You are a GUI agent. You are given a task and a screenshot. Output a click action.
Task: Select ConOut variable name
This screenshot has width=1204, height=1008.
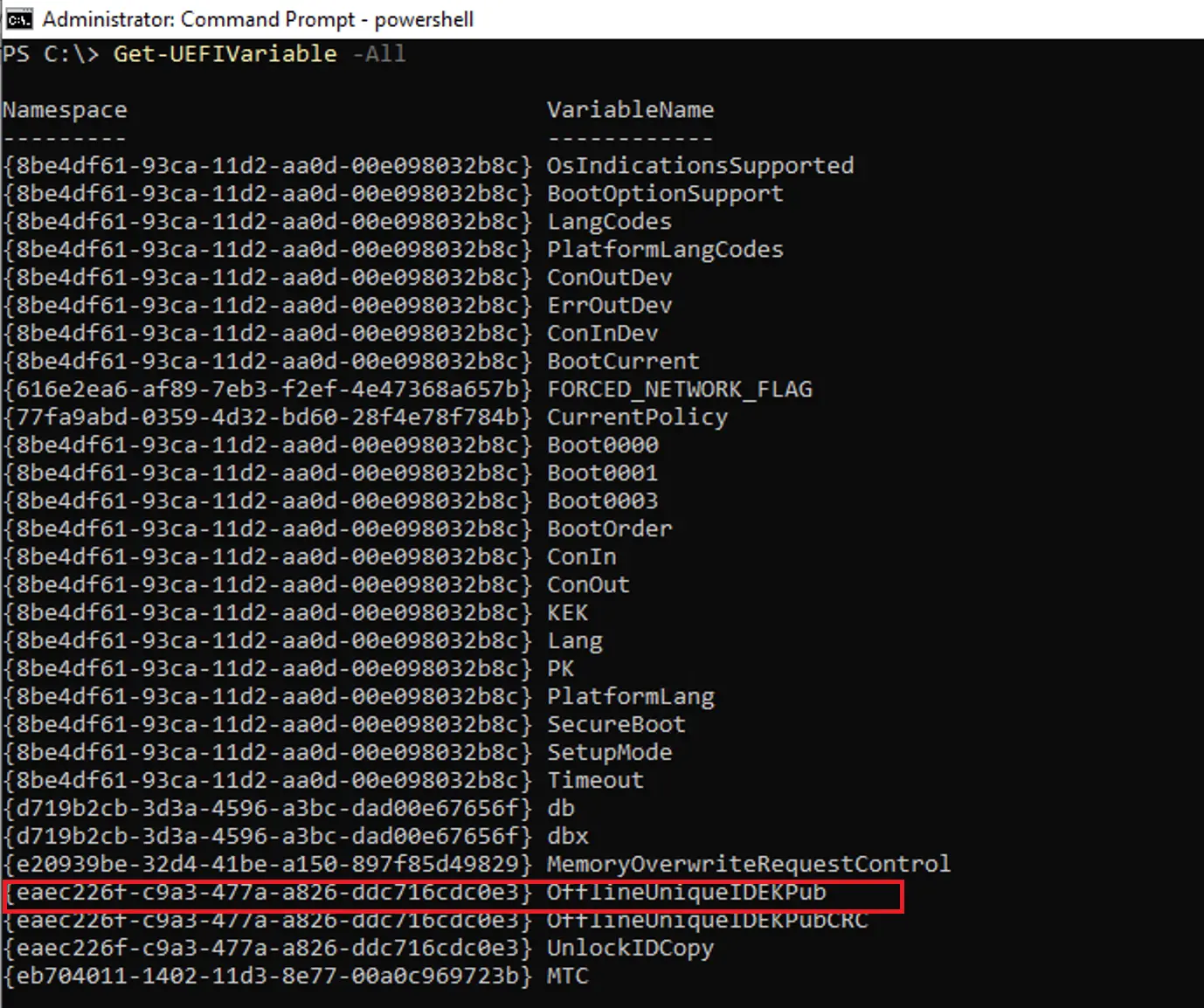(588, 585)
